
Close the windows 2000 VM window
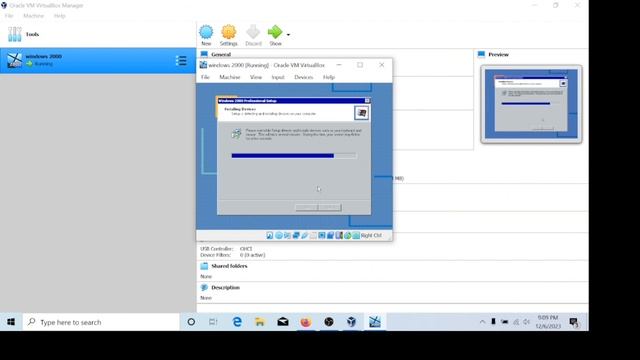[x=382, y=65]
